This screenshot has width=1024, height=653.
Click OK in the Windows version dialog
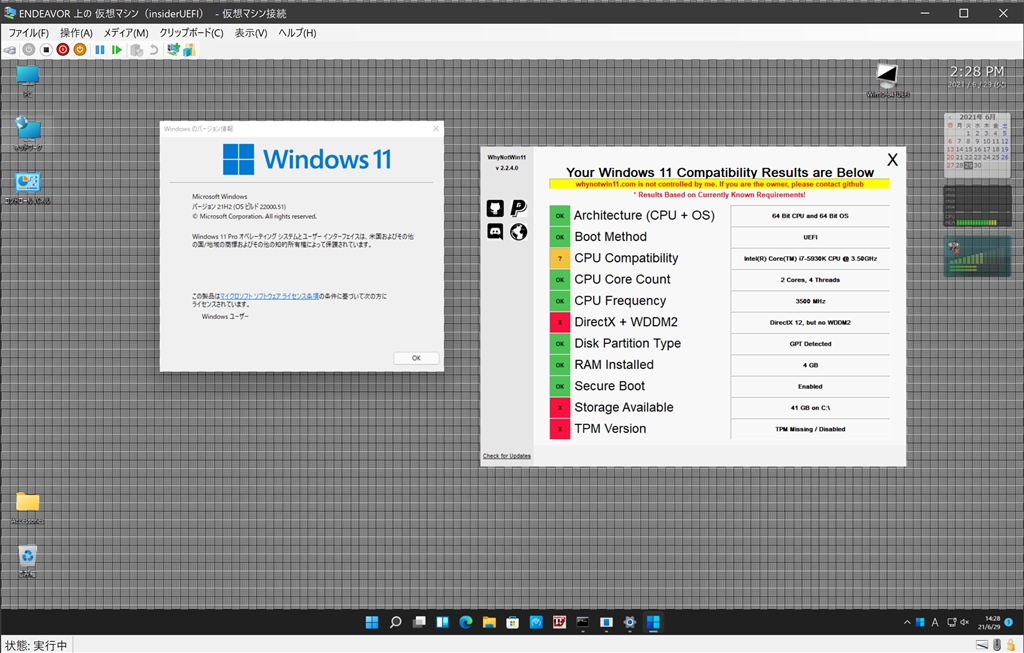pyautogui.click(x=416, y=358)
